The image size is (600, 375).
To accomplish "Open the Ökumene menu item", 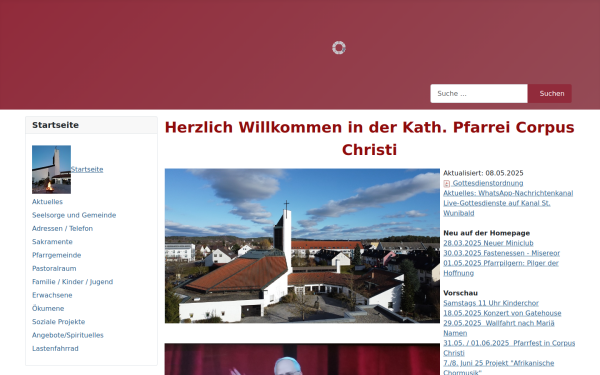I will tap(48, 308).
